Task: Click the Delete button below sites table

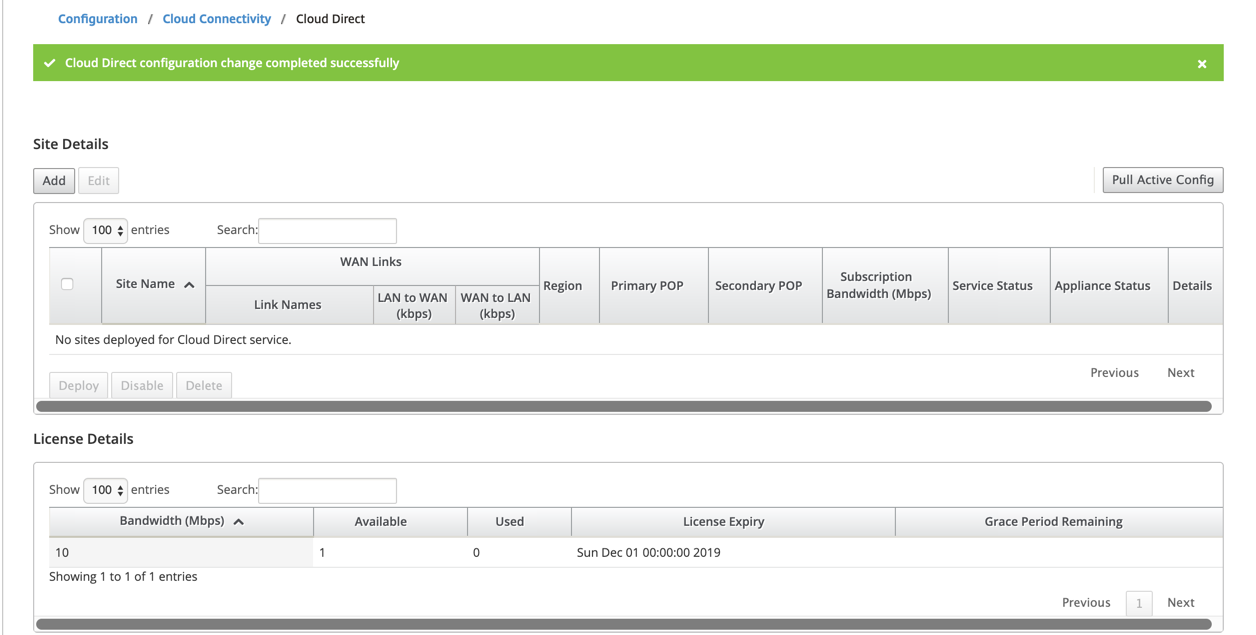Action: 204,386
